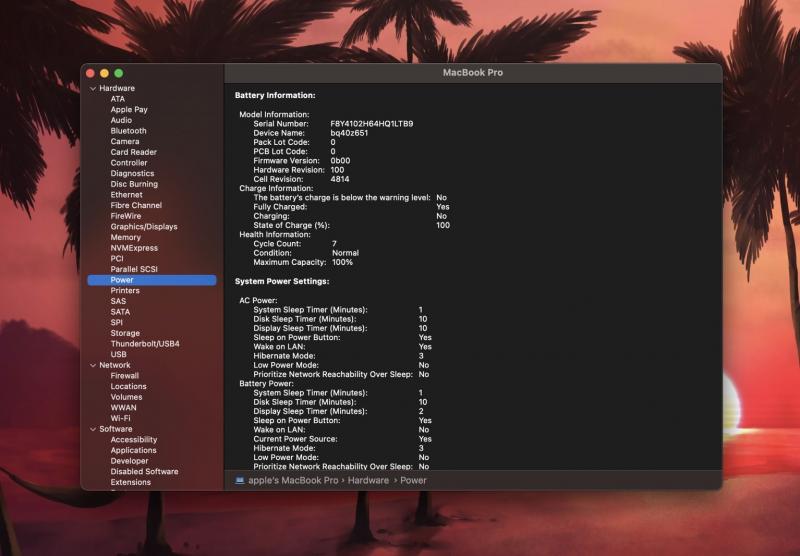Open Printers in the sidebar
Screen dimensions: 800x556
click(125, 291)
